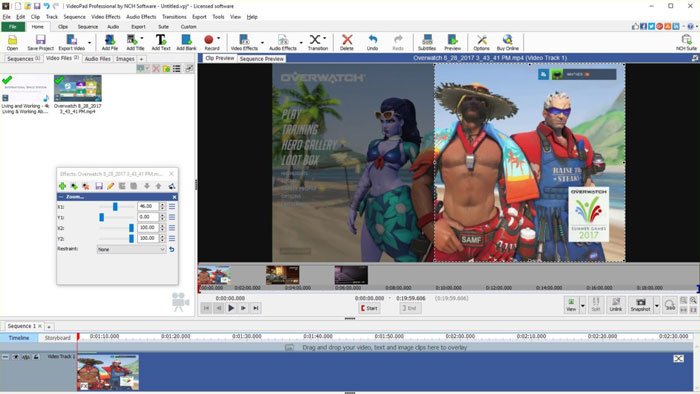Open the NCH Suite icon

point(686,42)
